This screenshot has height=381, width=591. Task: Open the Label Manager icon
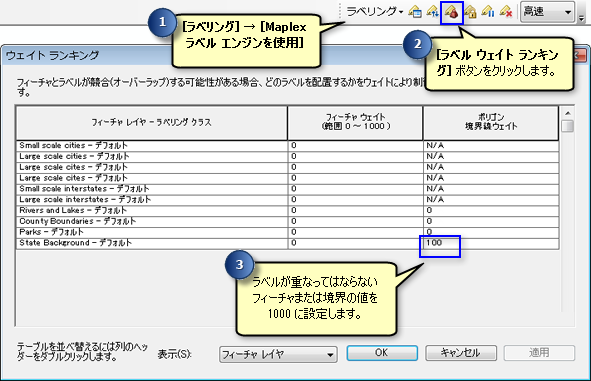pyautogui.click(x=415, y=12)
